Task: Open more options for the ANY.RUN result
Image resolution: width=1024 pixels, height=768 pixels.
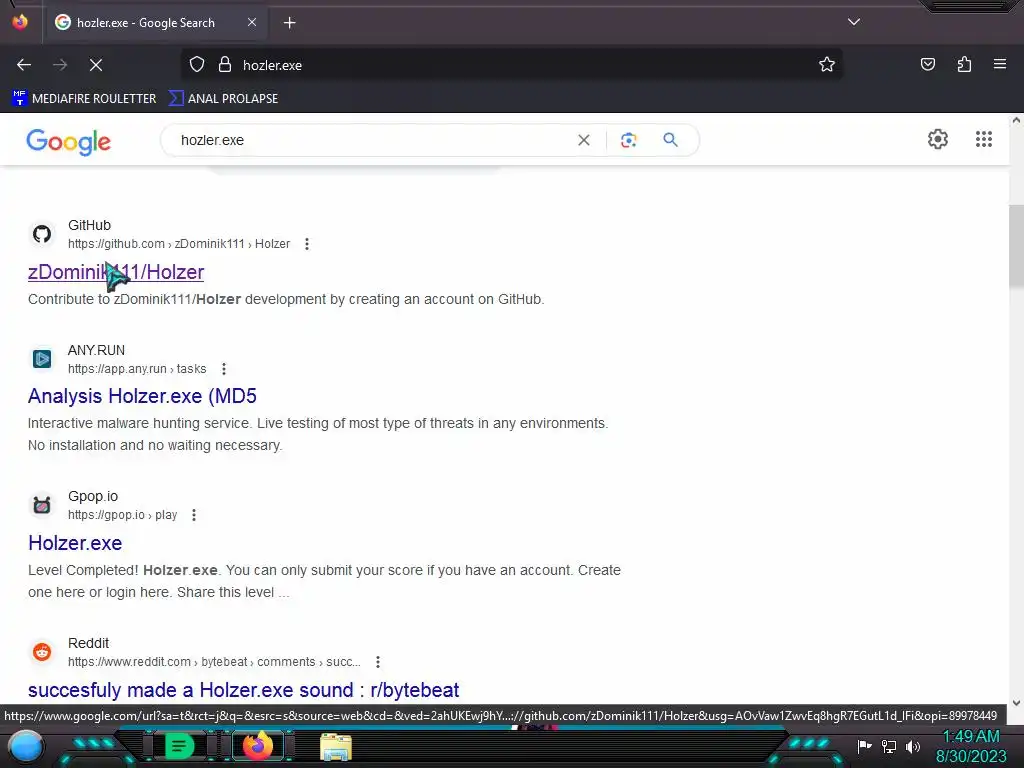Action: click(224, 369)
